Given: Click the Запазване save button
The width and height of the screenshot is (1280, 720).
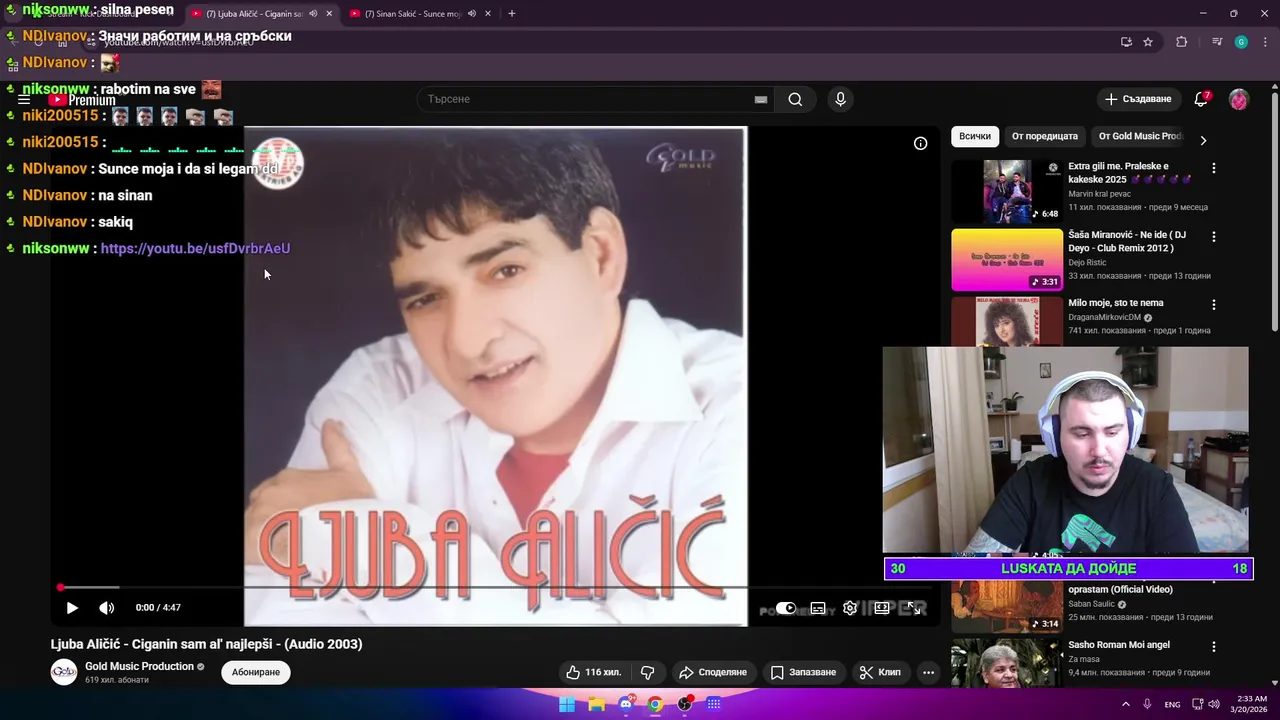Looking at the screenshot, I should click(803, 672).
